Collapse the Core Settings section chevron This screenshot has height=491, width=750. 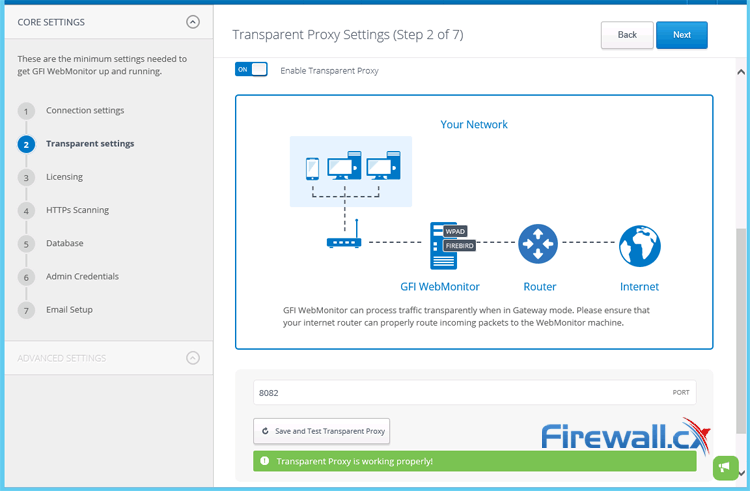coord(193,22)
